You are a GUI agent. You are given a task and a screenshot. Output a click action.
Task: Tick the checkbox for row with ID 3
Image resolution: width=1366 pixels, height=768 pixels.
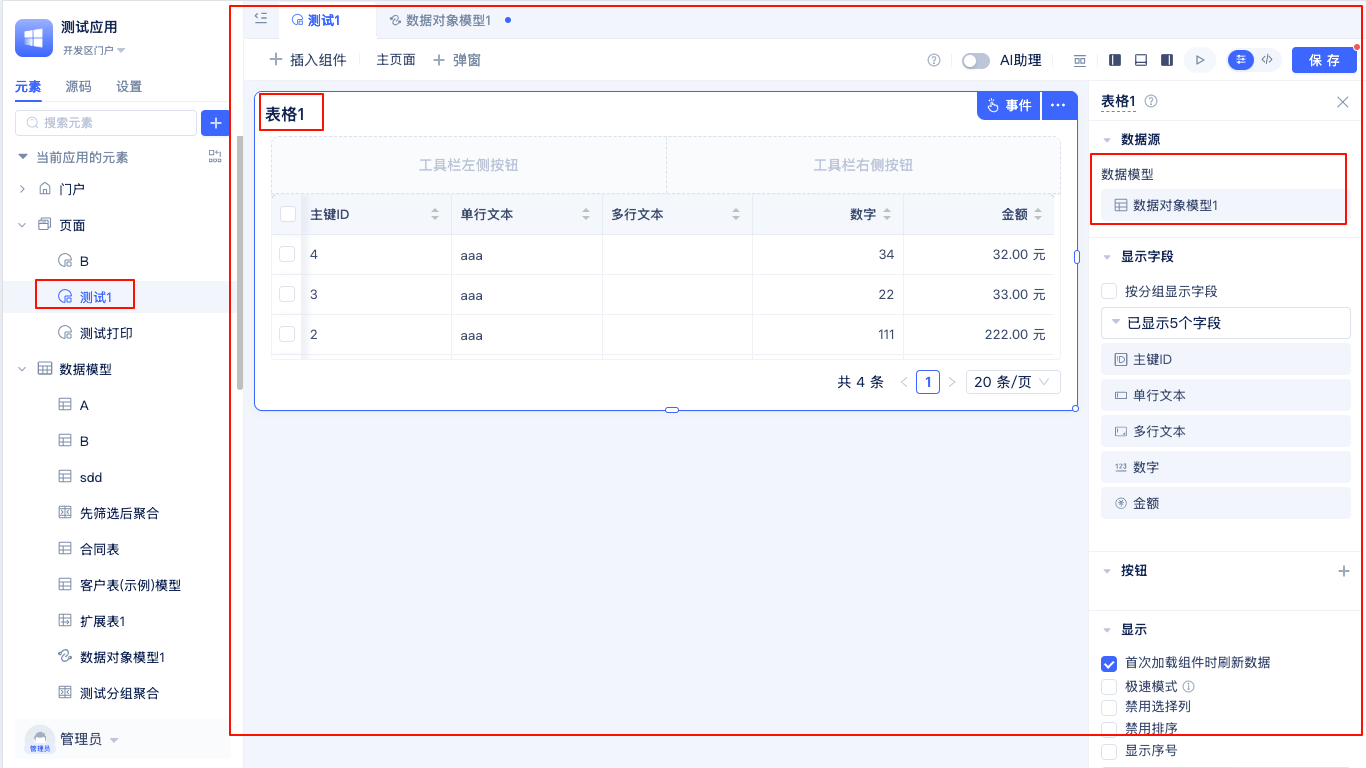point(288,295)
